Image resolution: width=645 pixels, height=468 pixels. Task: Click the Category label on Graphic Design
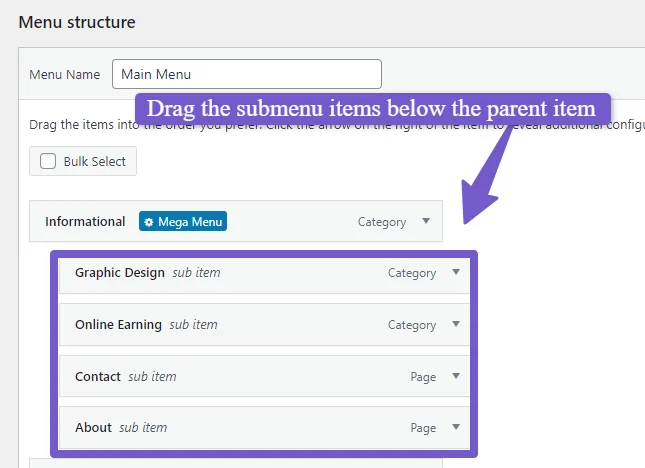pyautogui.click(x=412, y=273)
